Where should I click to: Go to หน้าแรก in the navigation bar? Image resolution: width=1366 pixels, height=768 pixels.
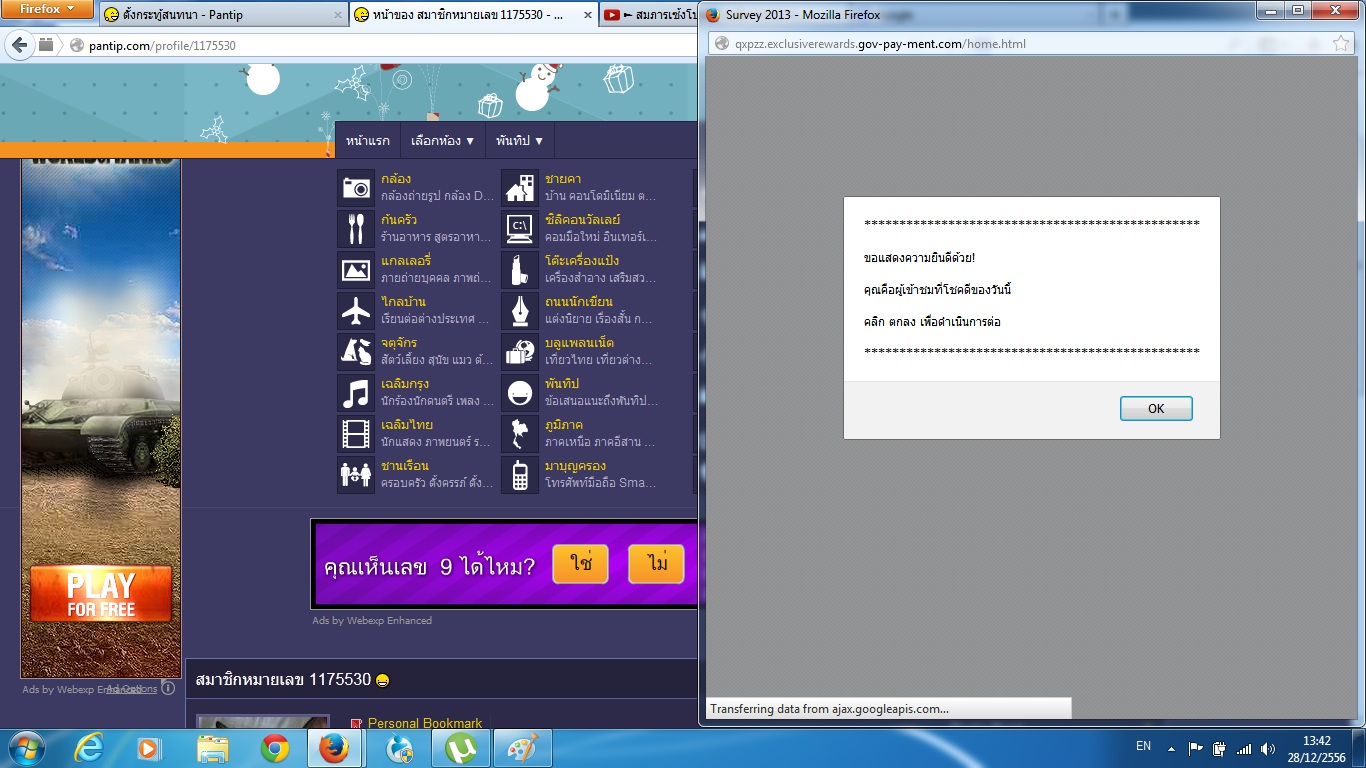click(368, 141)
